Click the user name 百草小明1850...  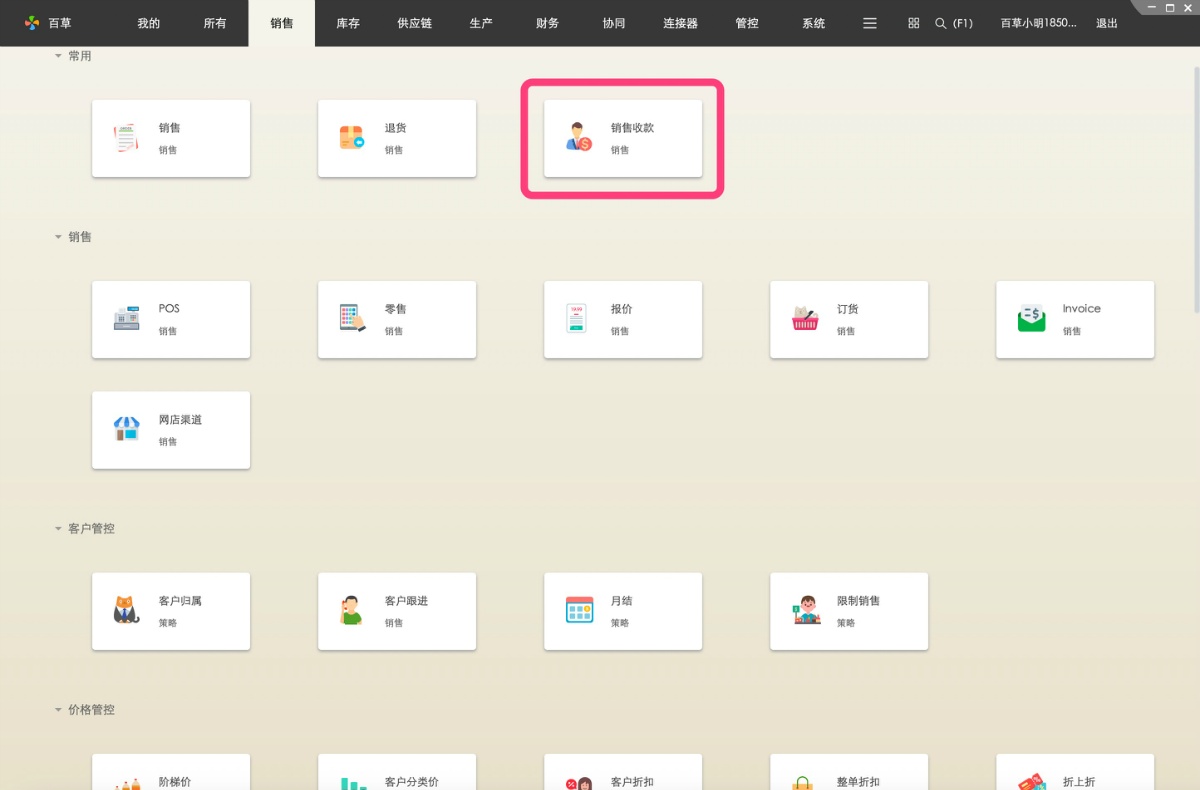tap(1039, 23)
